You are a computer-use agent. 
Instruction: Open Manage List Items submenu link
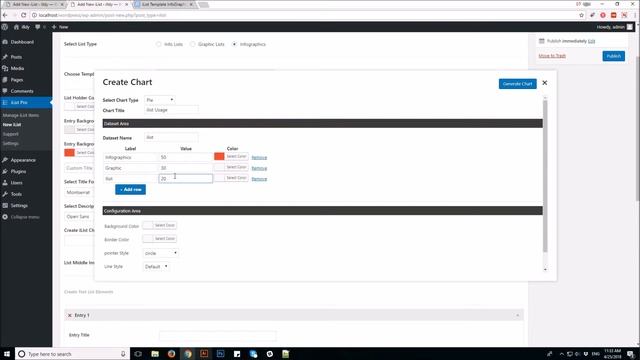click(21, 116)
